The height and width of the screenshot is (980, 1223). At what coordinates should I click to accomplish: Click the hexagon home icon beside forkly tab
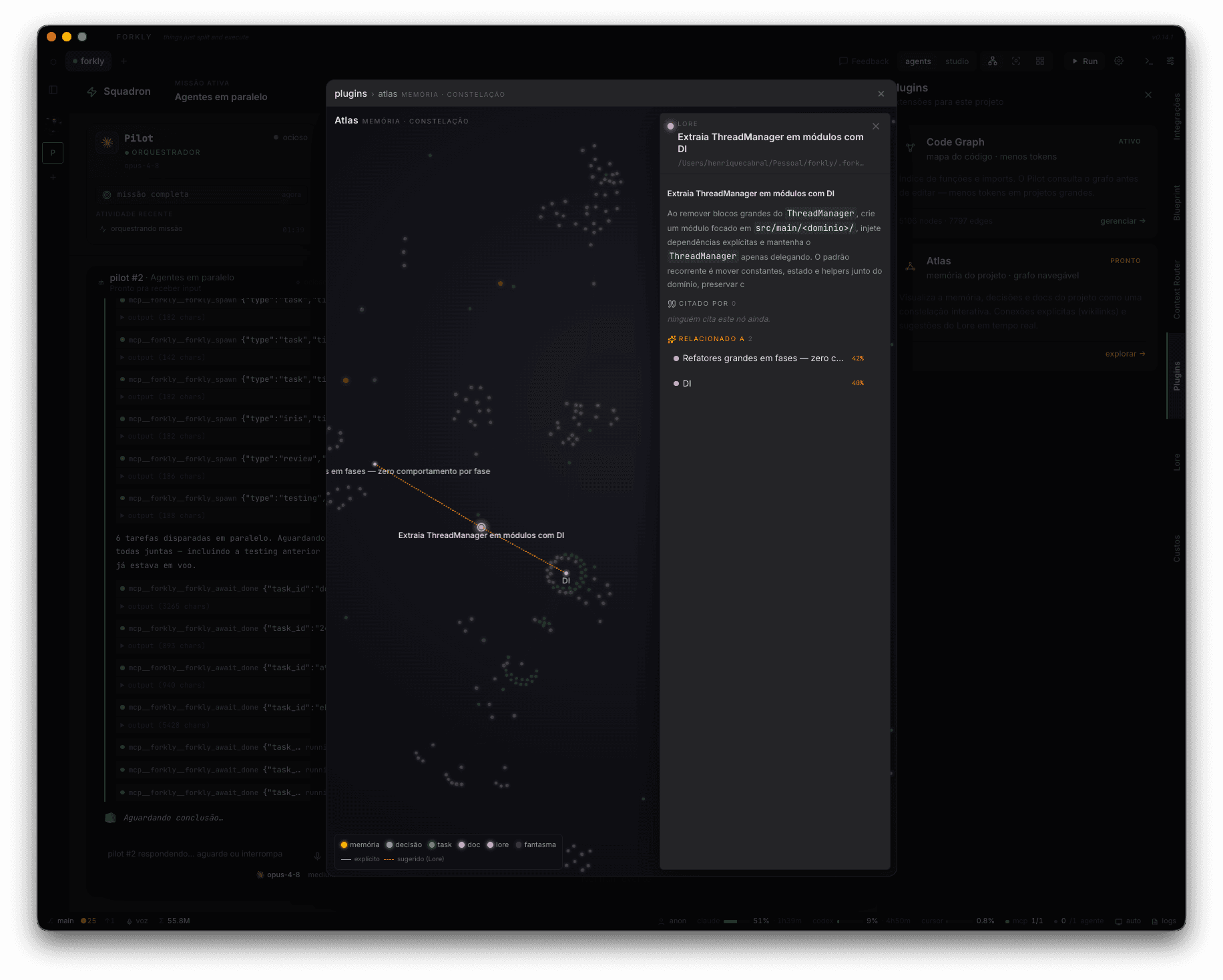coord(53,61)
